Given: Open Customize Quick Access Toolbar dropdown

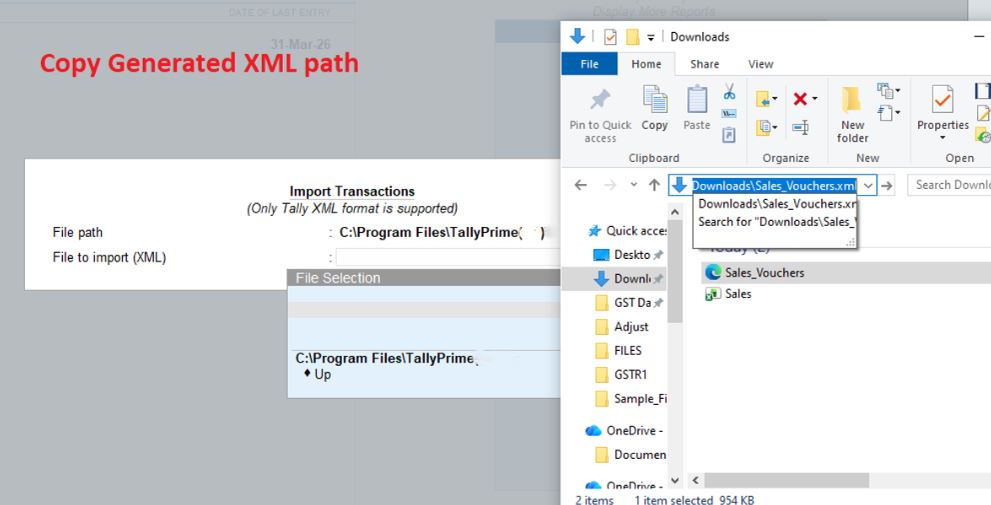Looking at the screenshot, I should (650, 38).
